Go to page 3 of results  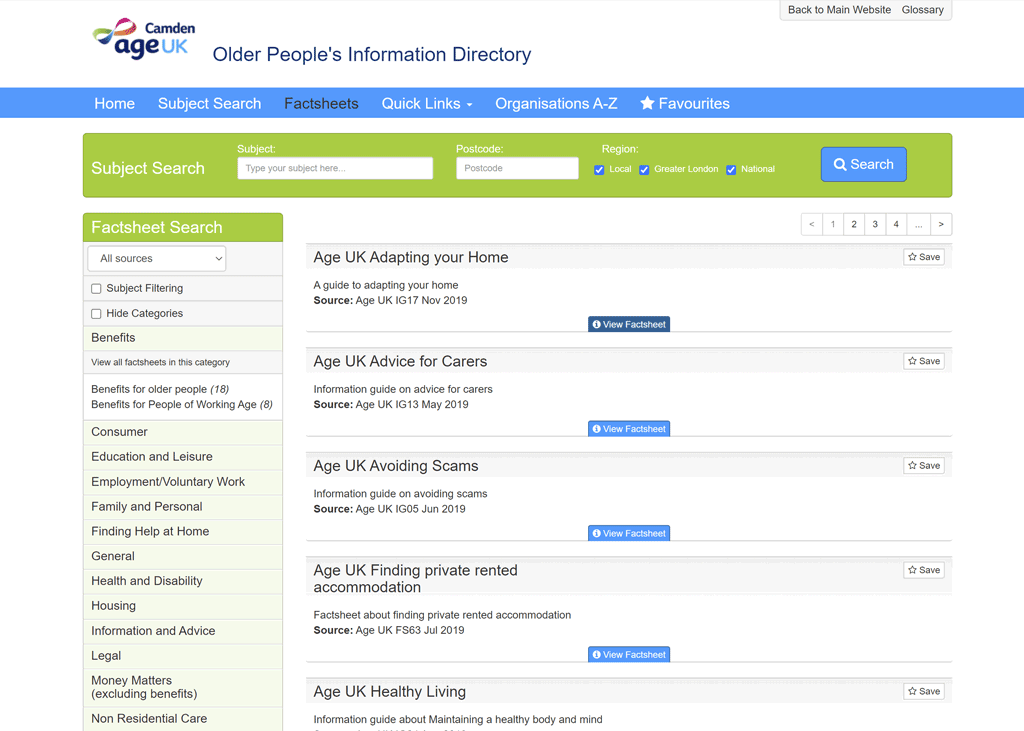pyautogui.click(x=875, y=224)
